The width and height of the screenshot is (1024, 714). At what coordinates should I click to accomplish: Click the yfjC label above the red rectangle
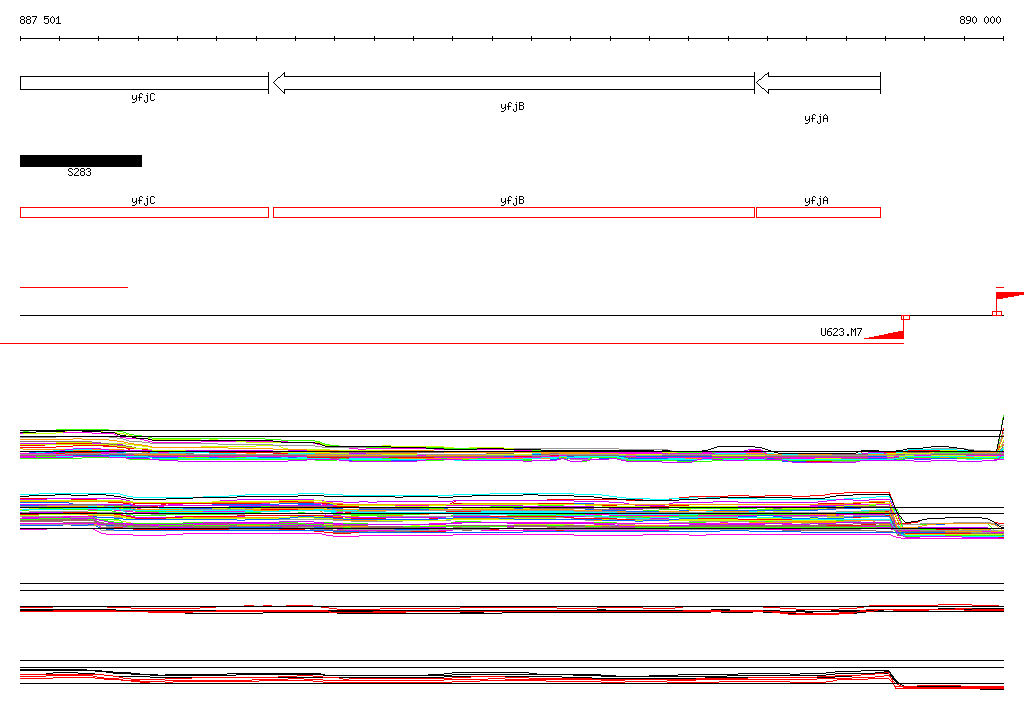[x=144, y=201]
